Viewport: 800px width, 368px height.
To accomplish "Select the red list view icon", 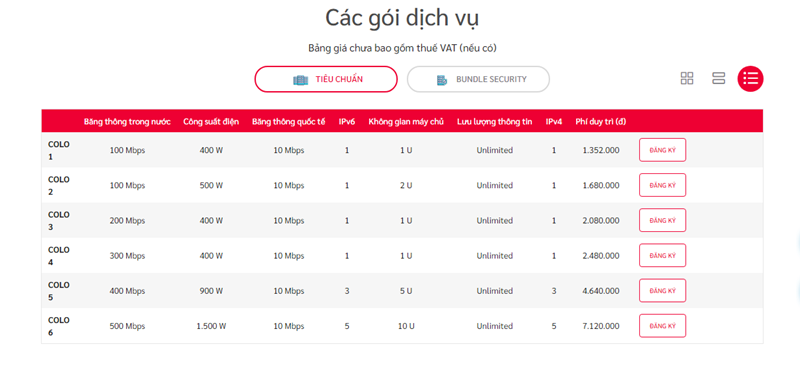I will pos(751,79).
